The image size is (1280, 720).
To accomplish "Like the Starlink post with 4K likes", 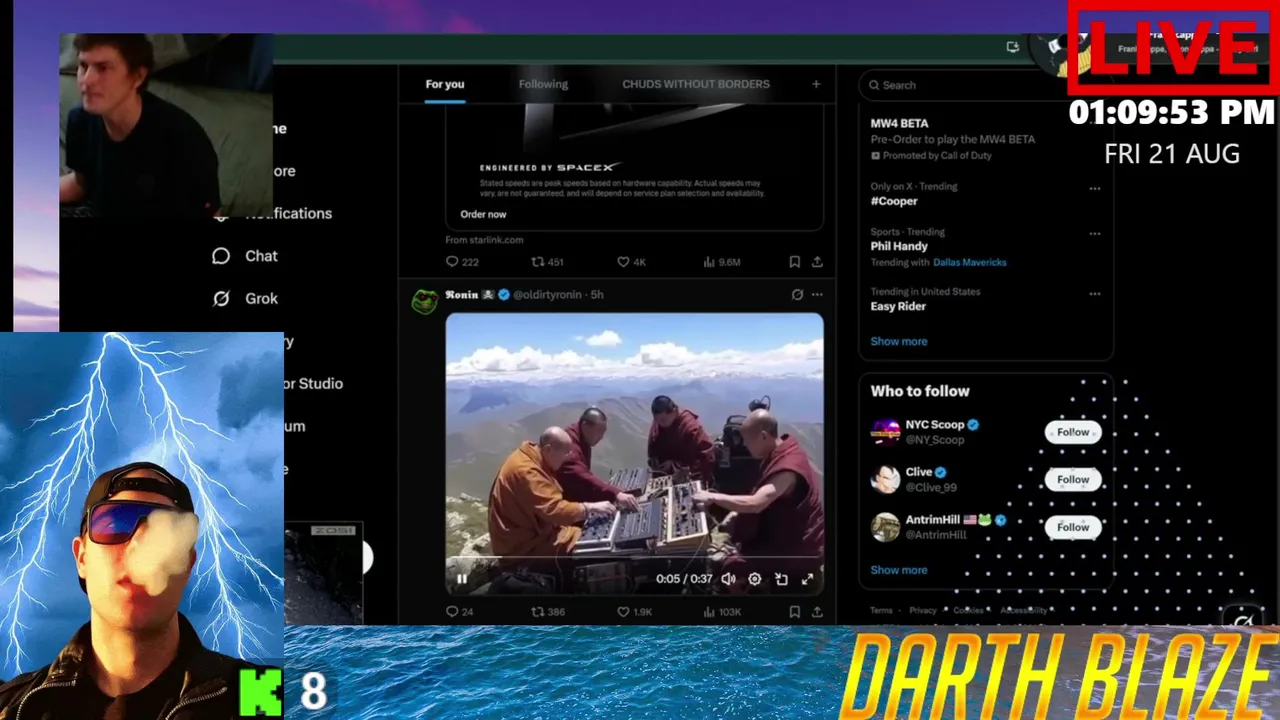I will [x=631, y=262].
